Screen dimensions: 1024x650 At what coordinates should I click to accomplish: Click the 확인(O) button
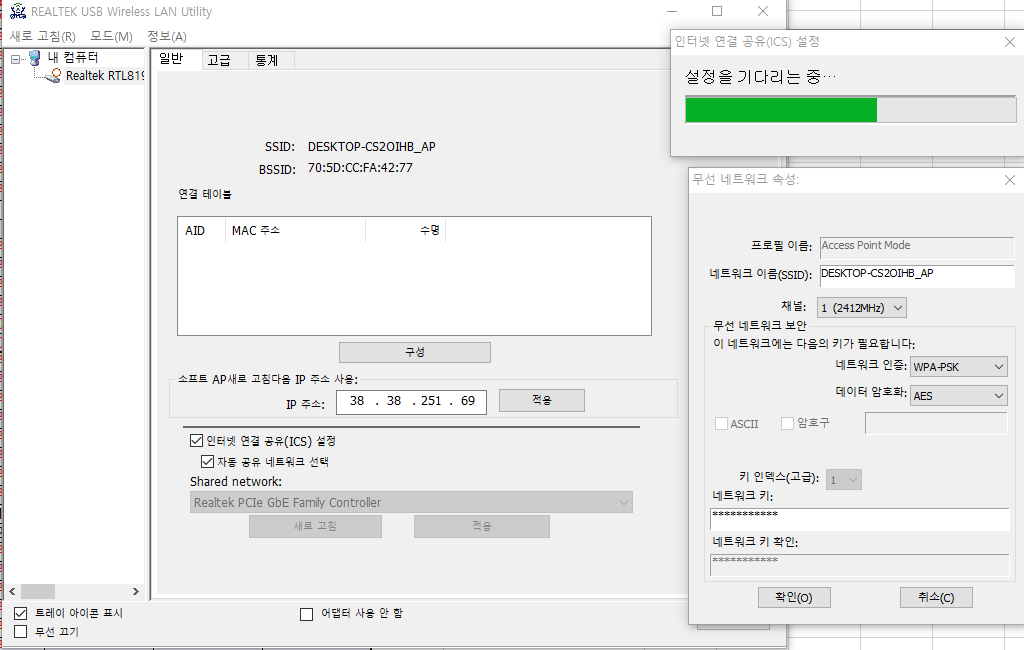point(794,597)
